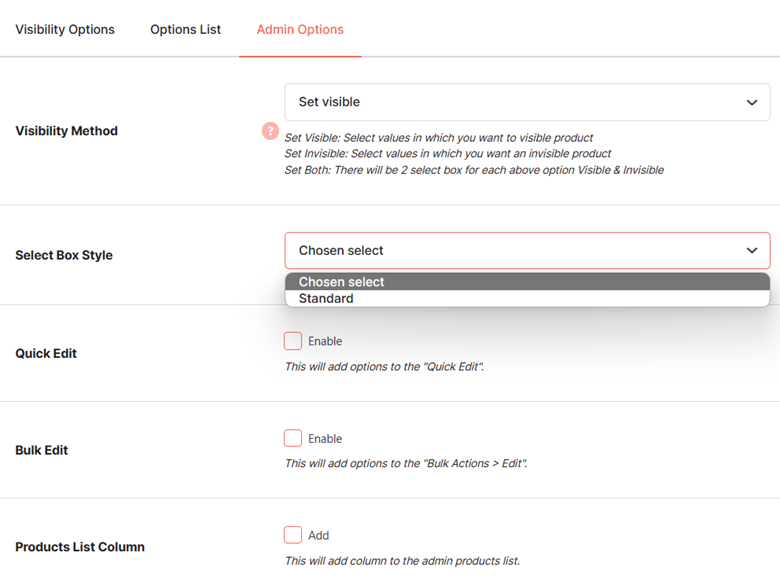Click the Set Both help description line

pyautogui.click(x=474, y=170)
